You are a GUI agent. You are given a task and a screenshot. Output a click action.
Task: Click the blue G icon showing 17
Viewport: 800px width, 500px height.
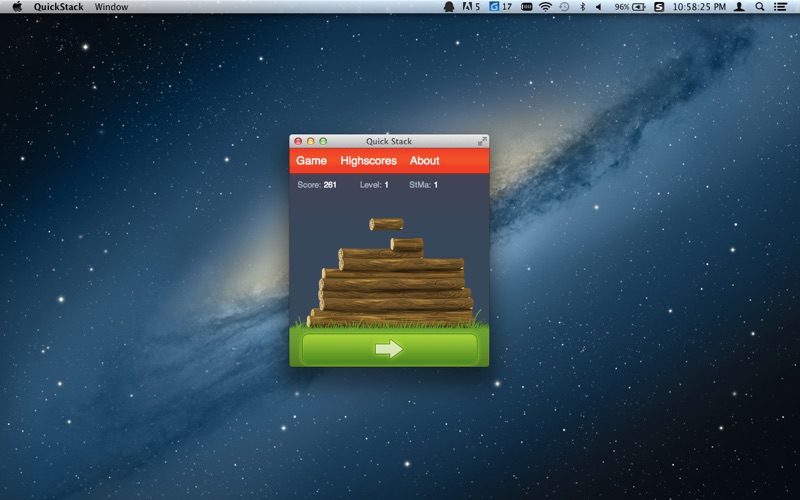tap(500, 7)
